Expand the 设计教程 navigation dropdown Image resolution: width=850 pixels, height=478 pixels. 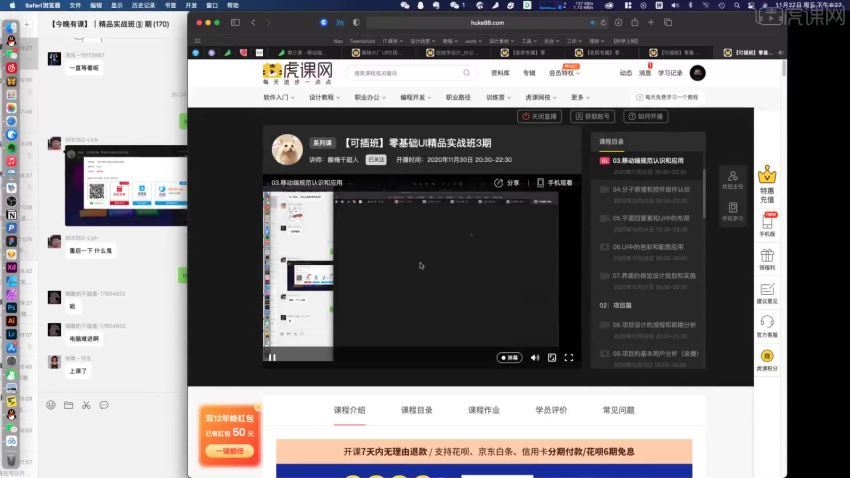click(324, 98)
